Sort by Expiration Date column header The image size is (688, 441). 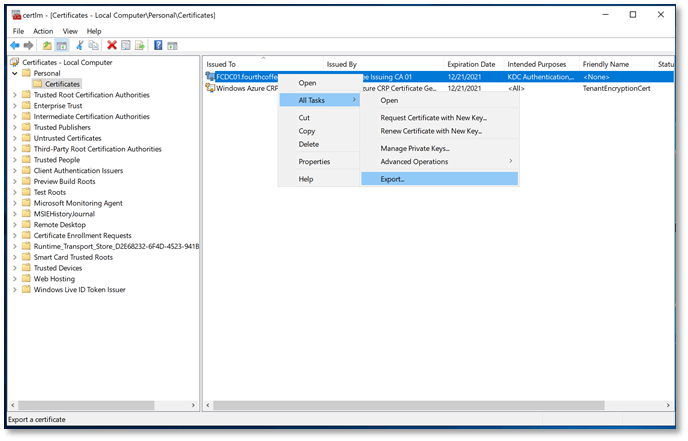471,64
